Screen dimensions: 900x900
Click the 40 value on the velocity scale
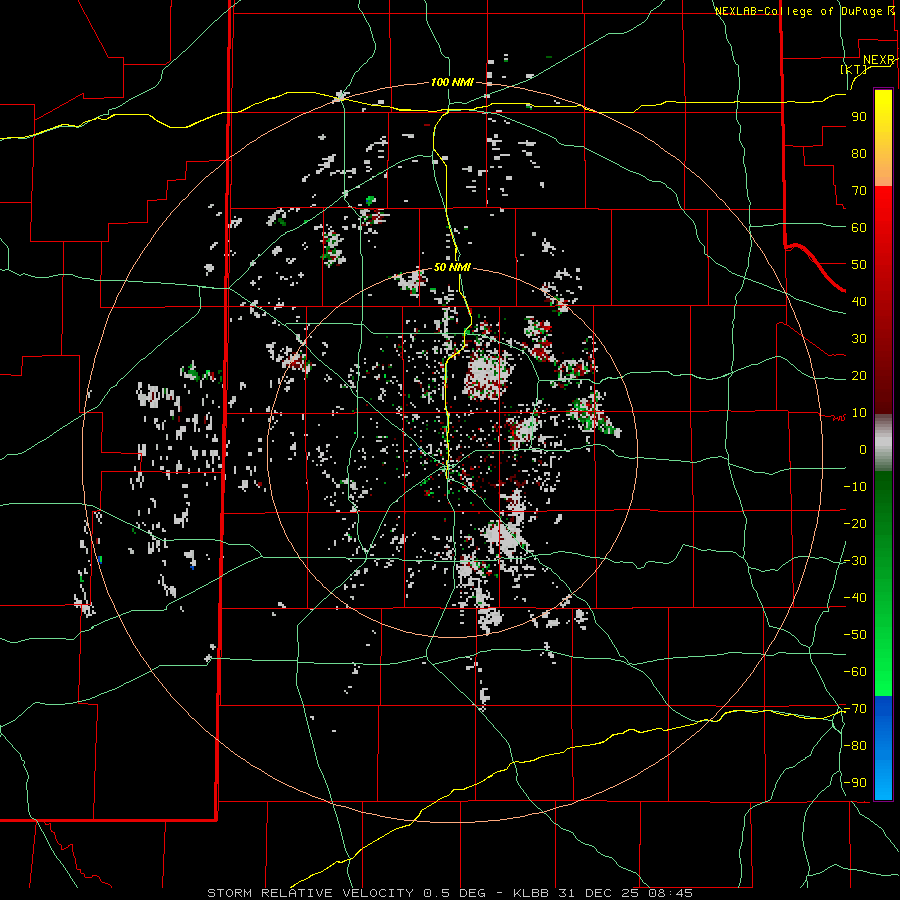[x=859, y=301]
